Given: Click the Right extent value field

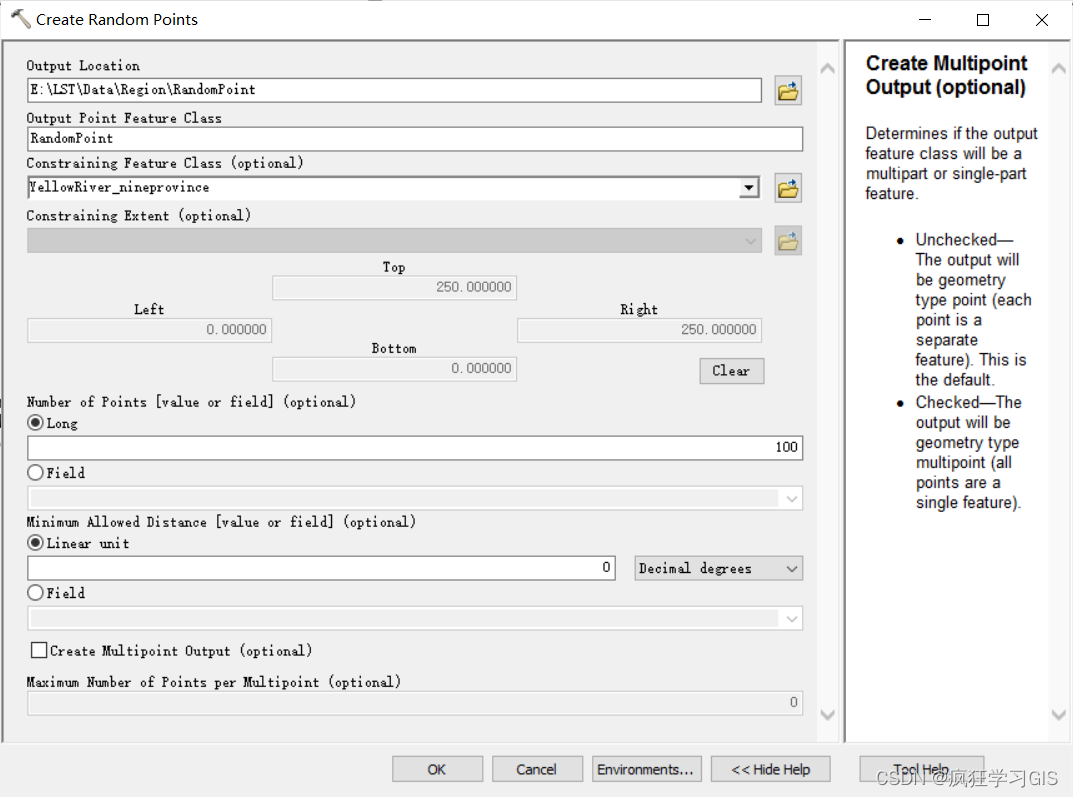Looking at the screenshot, I should tap(639, 330).
